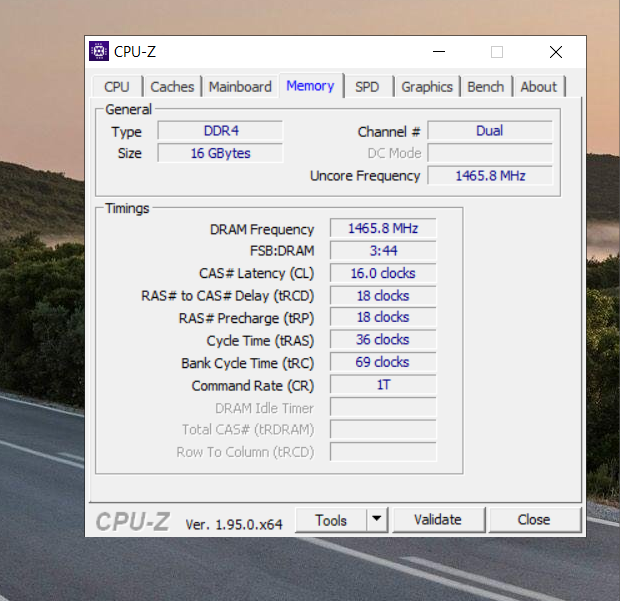Click the Uncore Frequency 1465.8 MHz value
The width and height of the screenshot is (620, 601).
(x=490, y=176)
